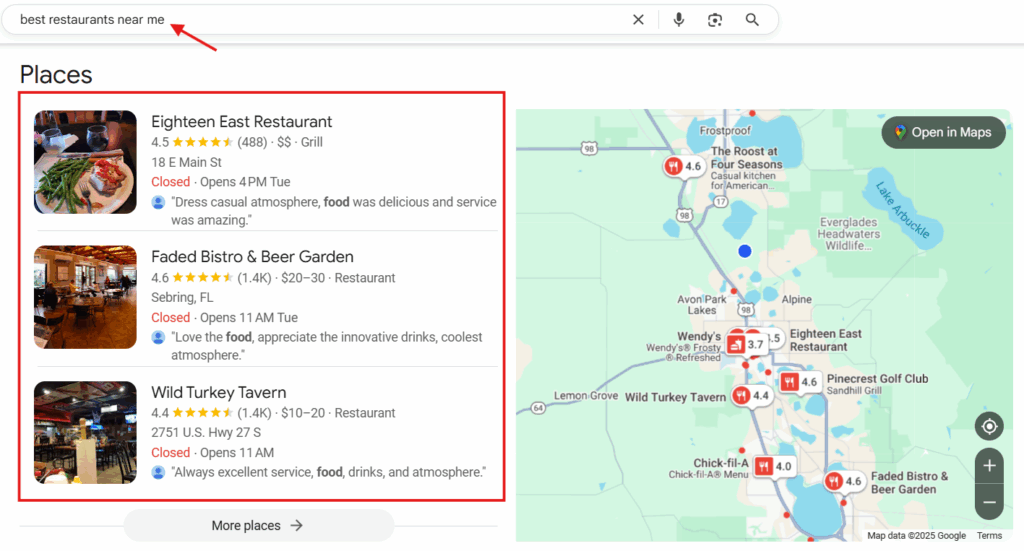
Task: Click the 'Map data ©2025 Google' attribution
Action: [x=916, y=535]
